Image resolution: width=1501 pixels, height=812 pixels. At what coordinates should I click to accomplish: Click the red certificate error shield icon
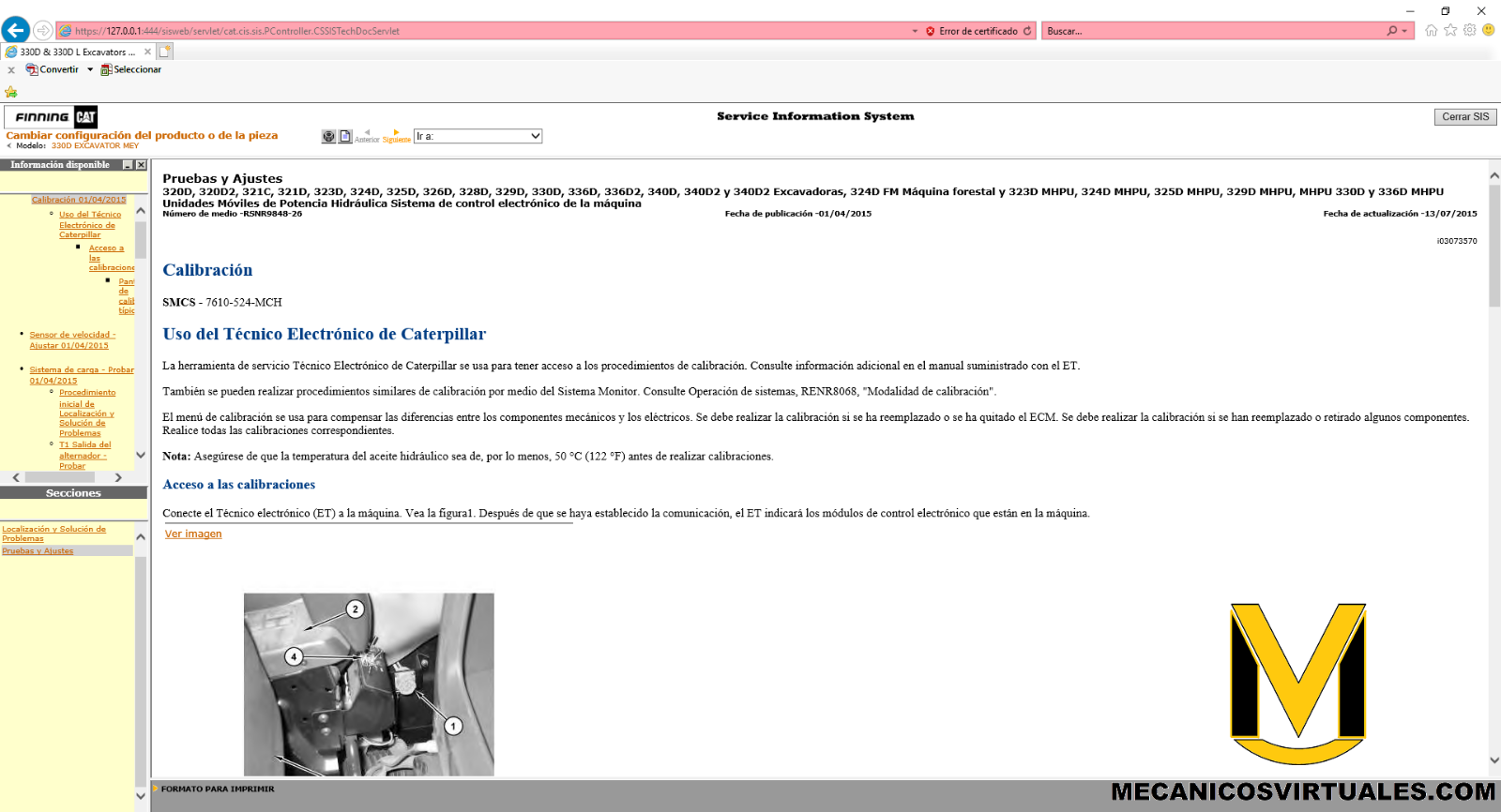[x=930, y=31]
